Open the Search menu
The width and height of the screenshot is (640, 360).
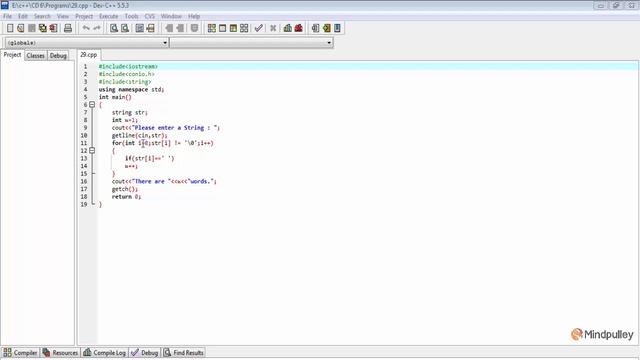click(x=42, y=16)
